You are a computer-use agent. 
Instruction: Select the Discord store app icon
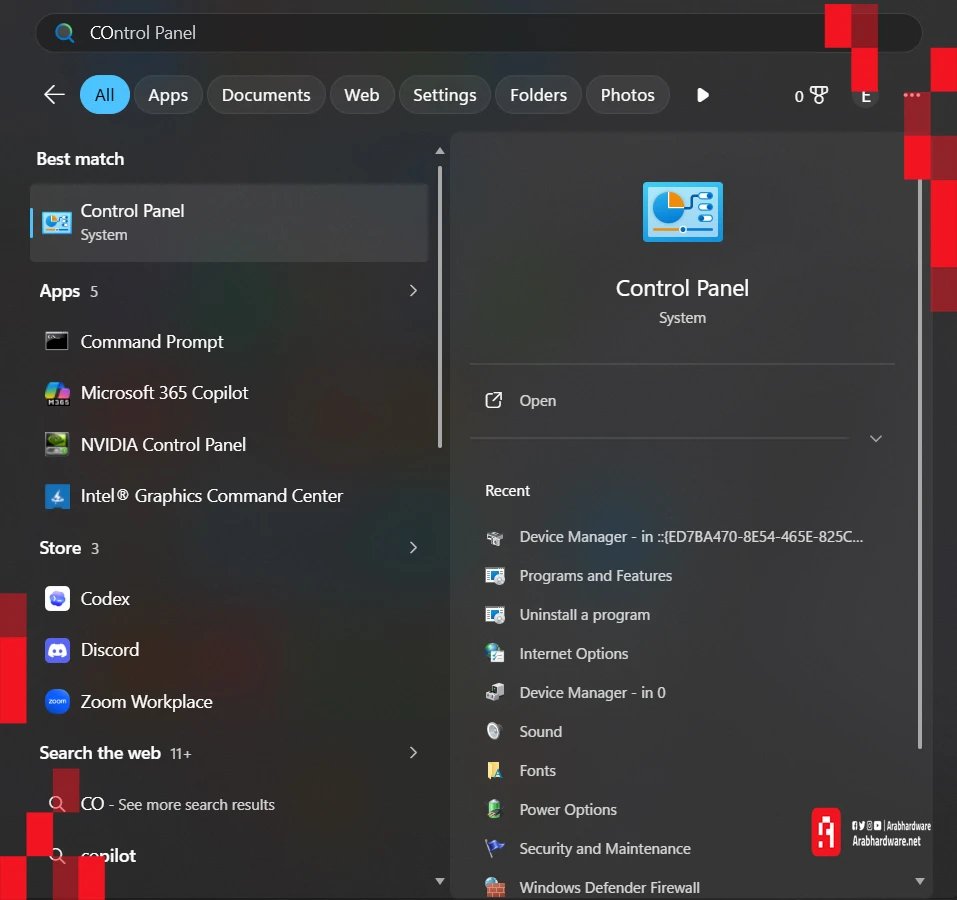[57, 650]
